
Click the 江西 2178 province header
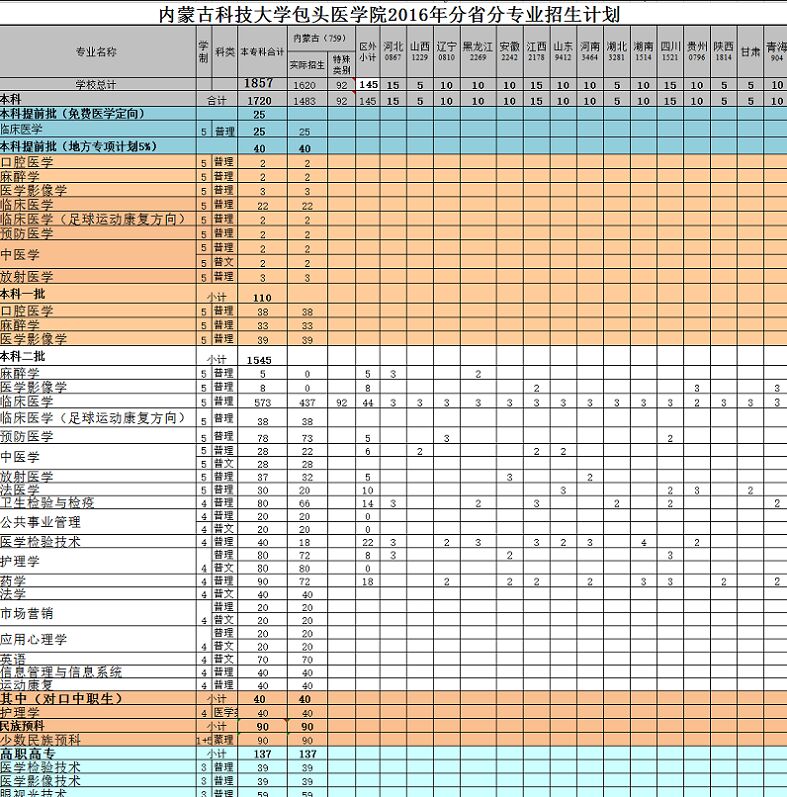536,51
